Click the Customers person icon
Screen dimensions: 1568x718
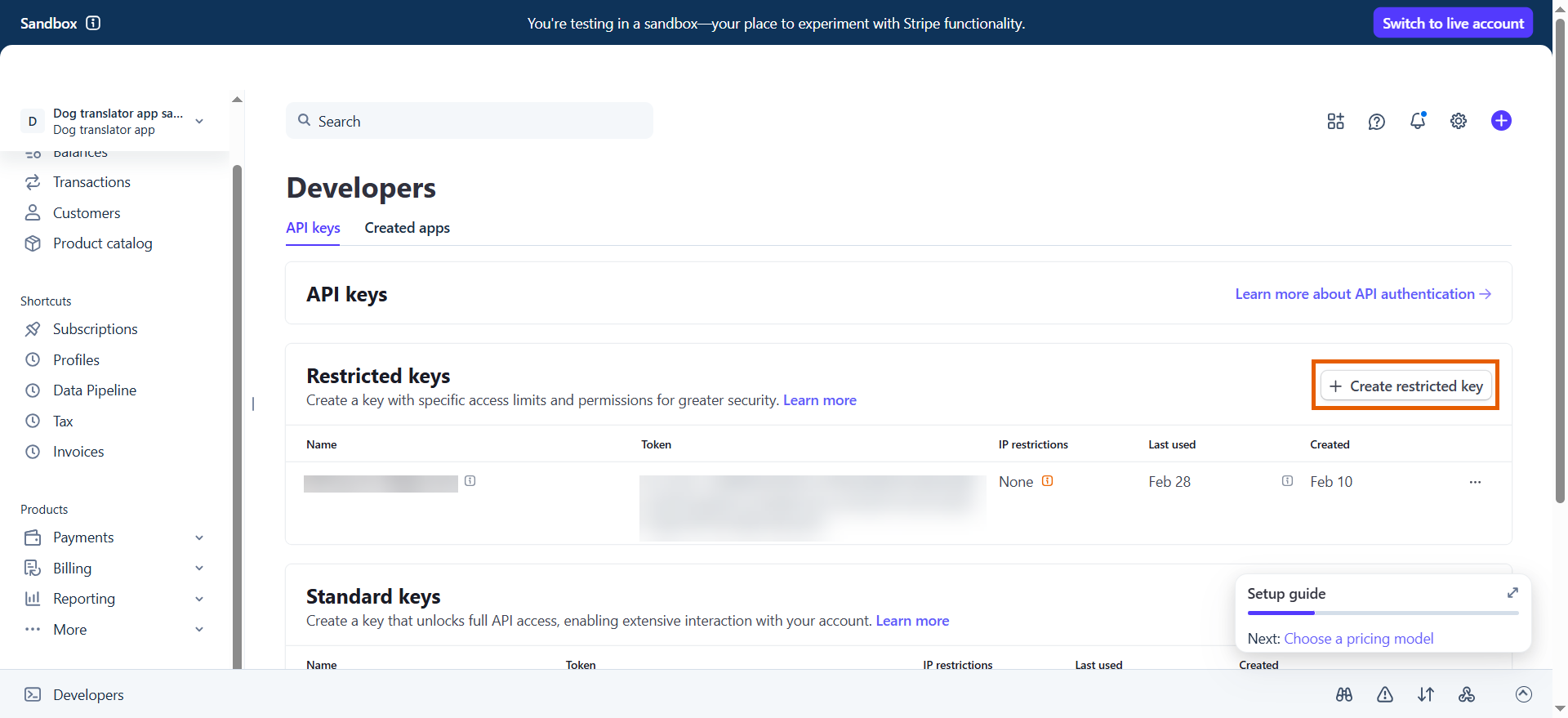pyautogui.click(x=33, y=213)
